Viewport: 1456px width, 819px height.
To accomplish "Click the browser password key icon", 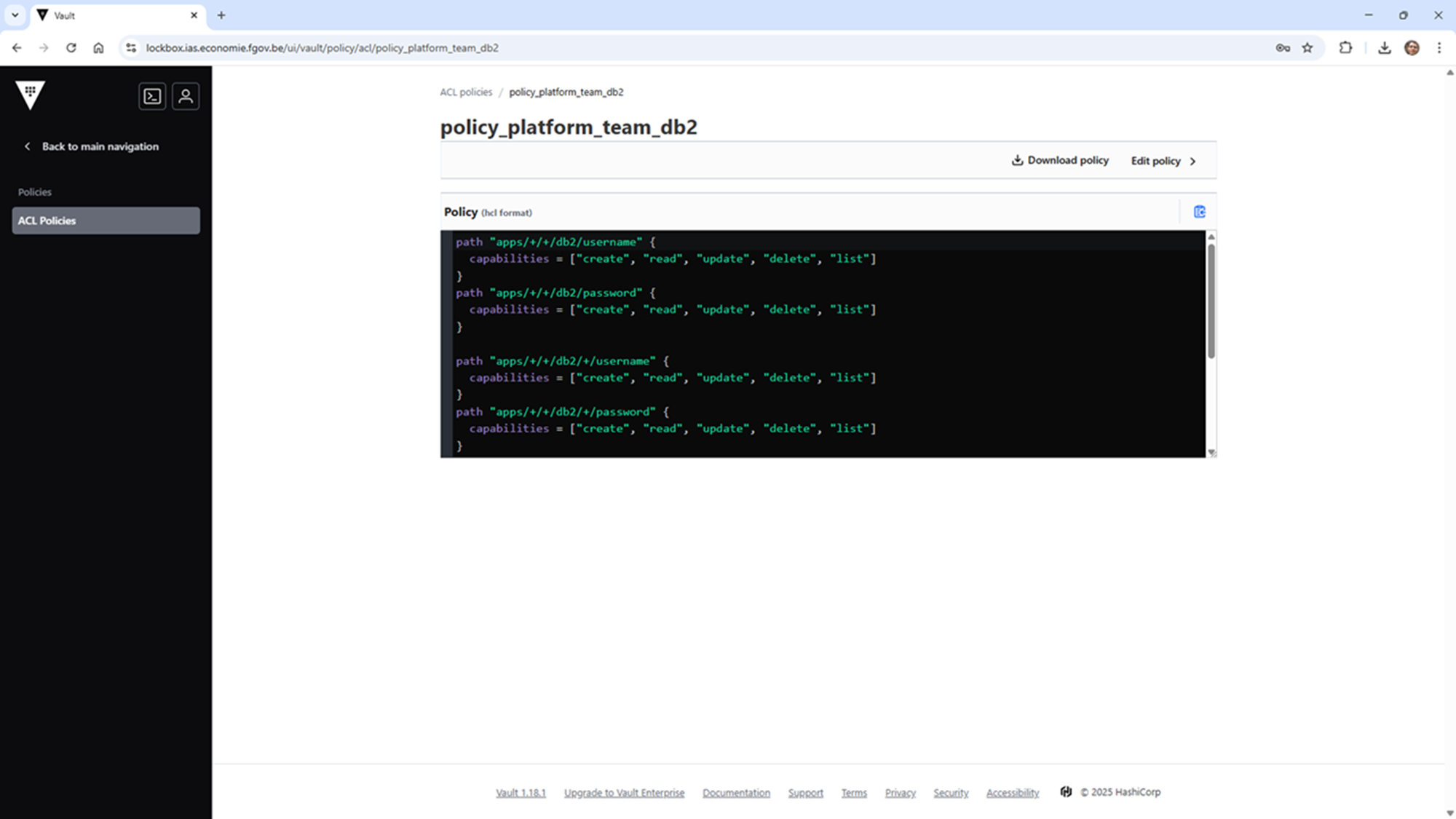I will [1283, 48].
